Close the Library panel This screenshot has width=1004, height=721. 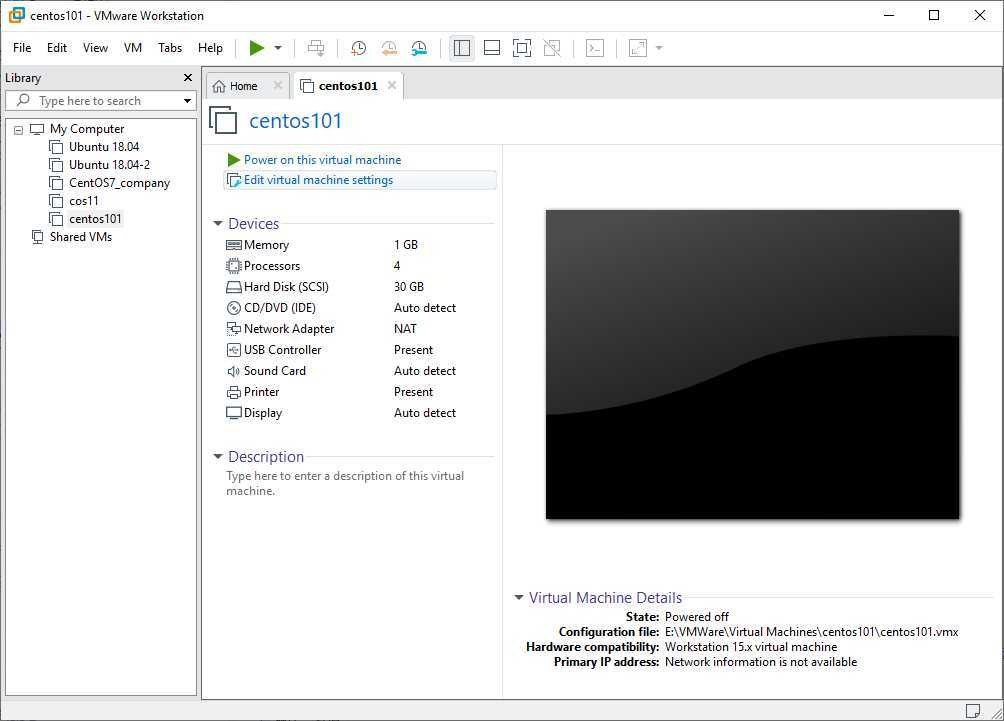click(188, 77)
